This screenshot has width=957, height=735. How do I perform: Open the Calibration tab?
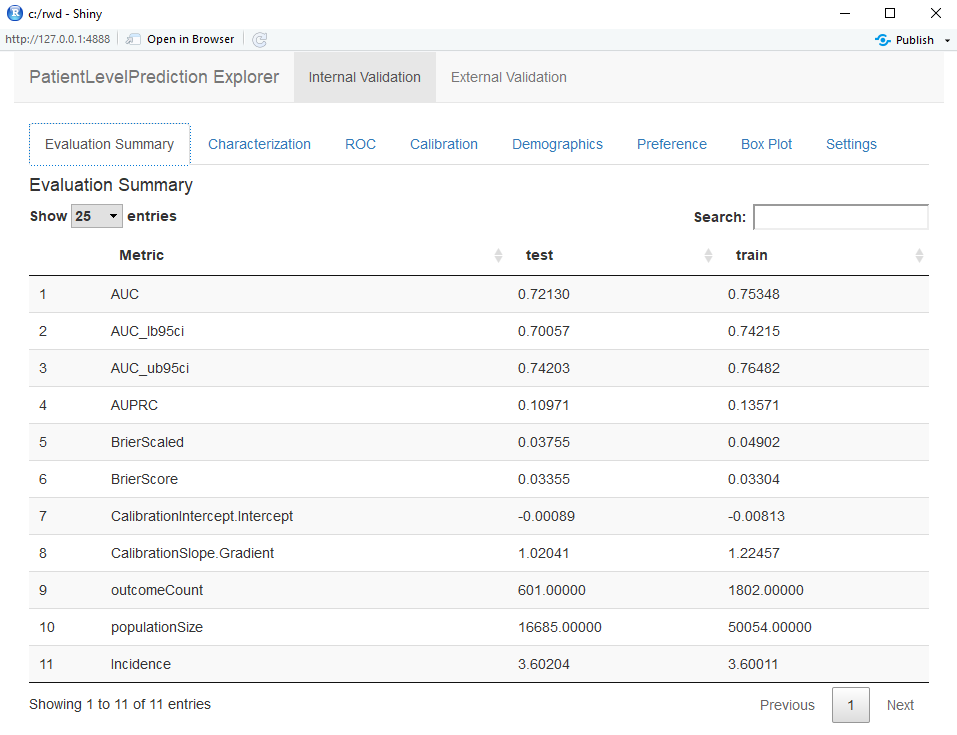pyautogui.click(x=444, y=144)
